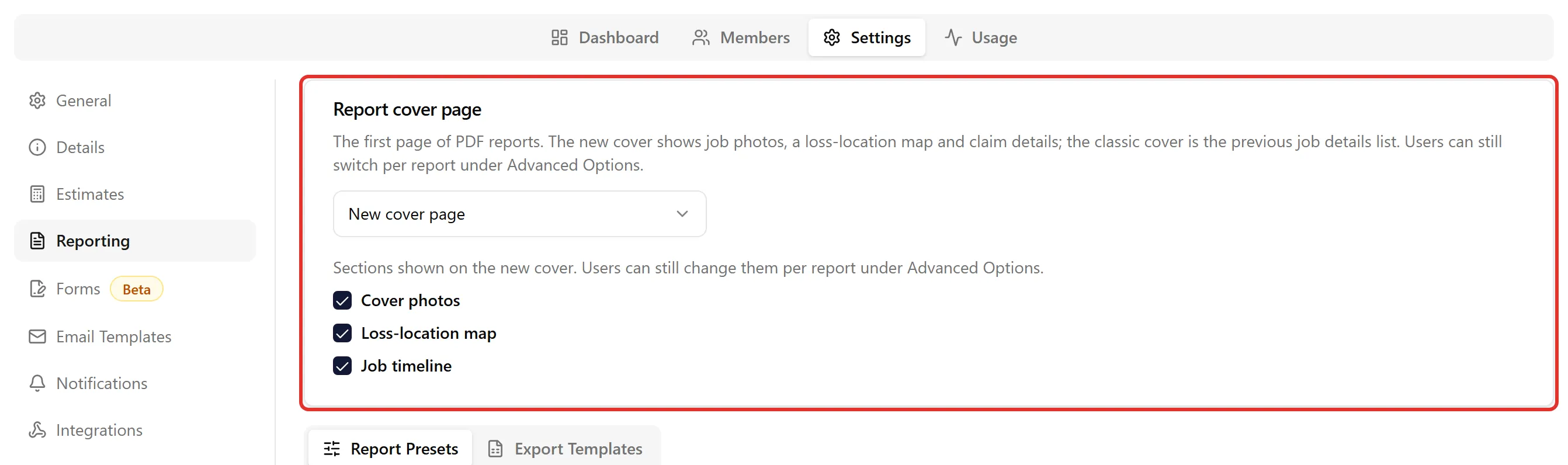1568x465 pixels.
Task: Go to Email Templates settings
Action: 134,336
